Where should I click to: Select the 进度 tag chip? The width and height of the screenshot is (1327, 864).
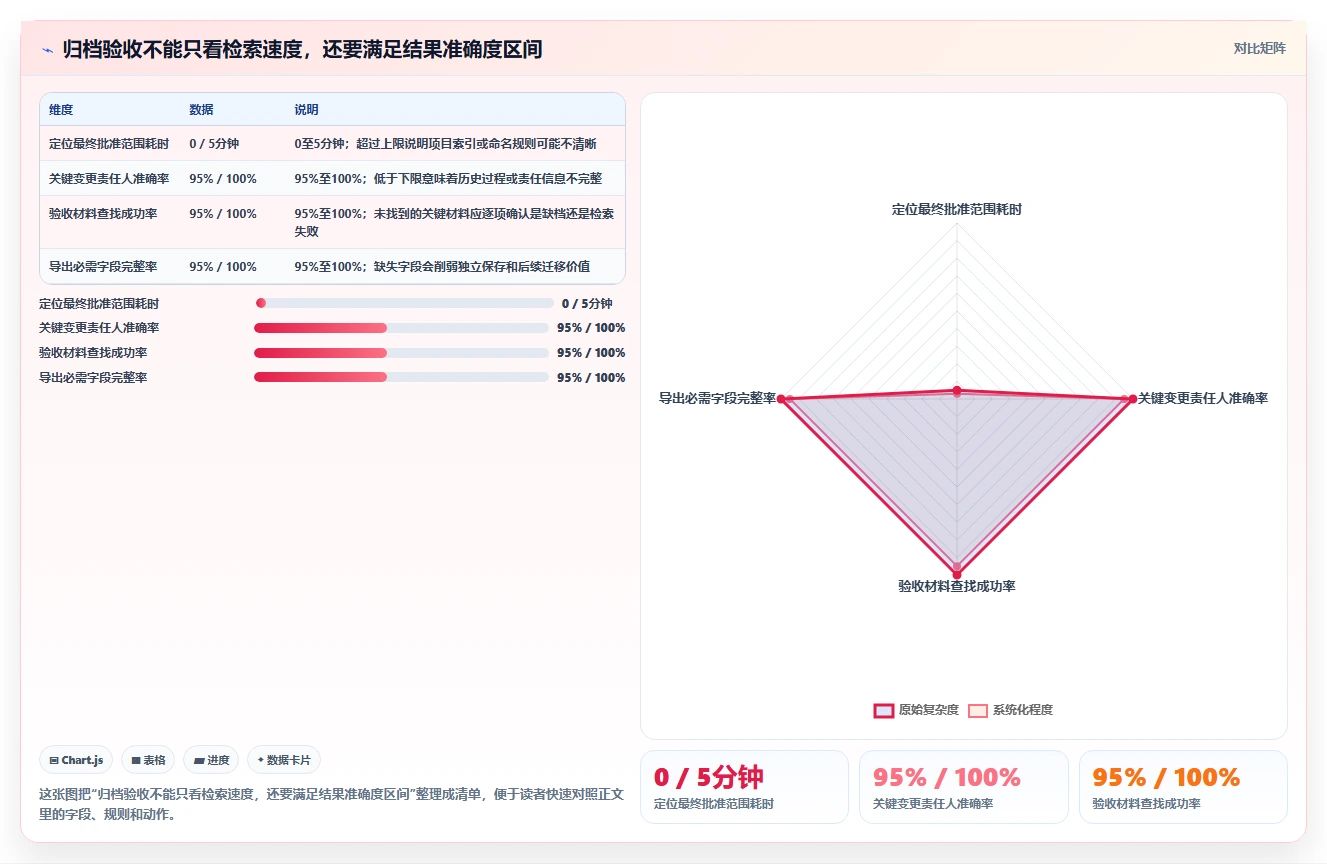coord(211,760)
